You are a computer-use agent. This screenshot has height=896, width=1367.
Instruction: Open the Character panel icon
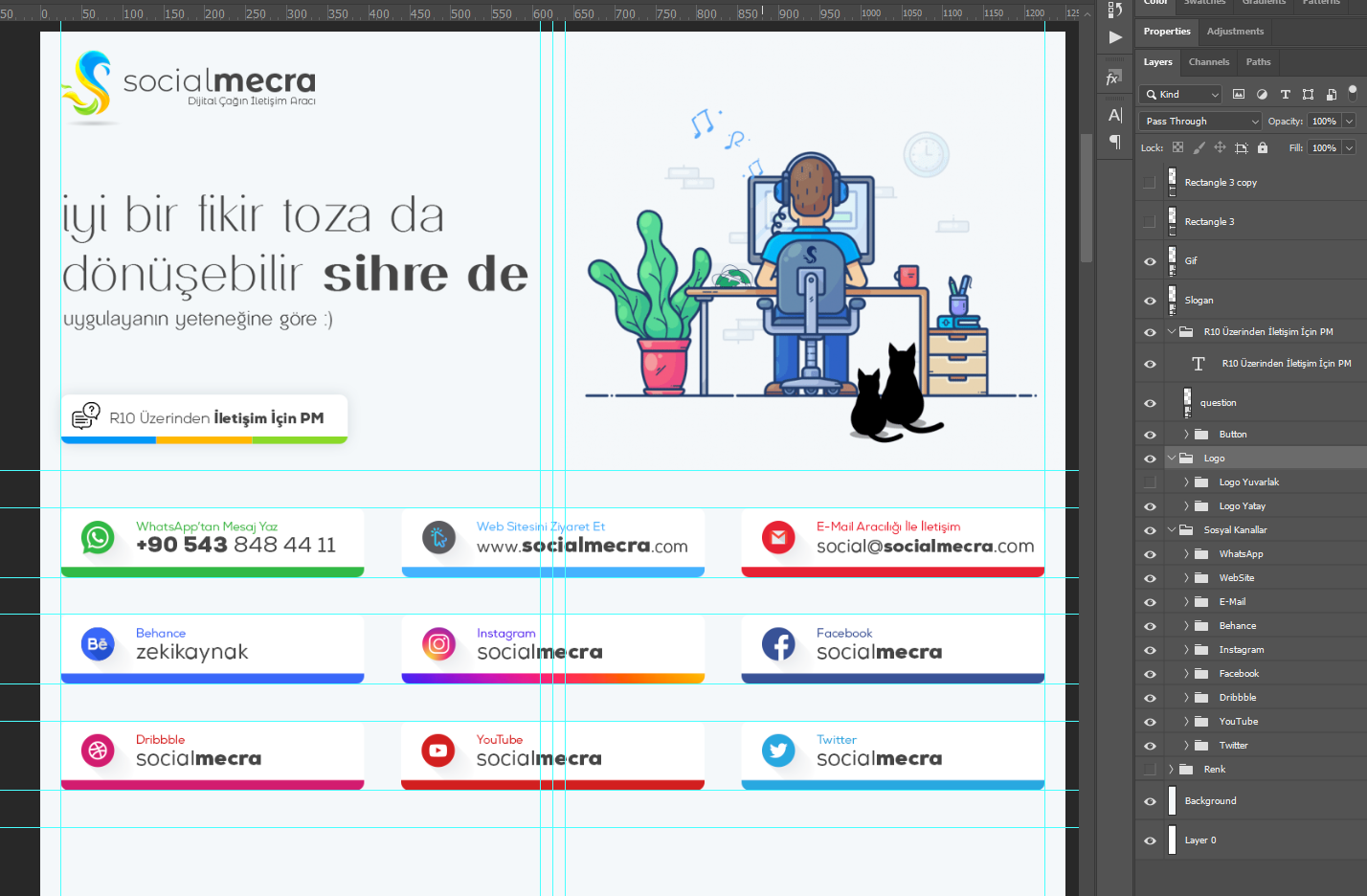(1115, 116)
